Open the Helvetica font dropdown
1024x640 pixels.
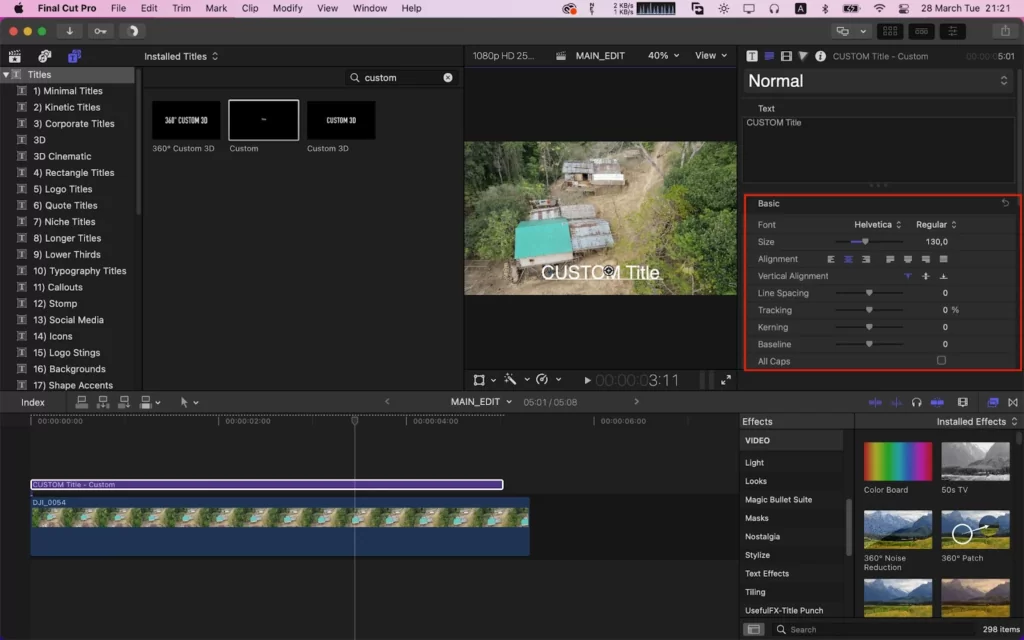(877, 225)
